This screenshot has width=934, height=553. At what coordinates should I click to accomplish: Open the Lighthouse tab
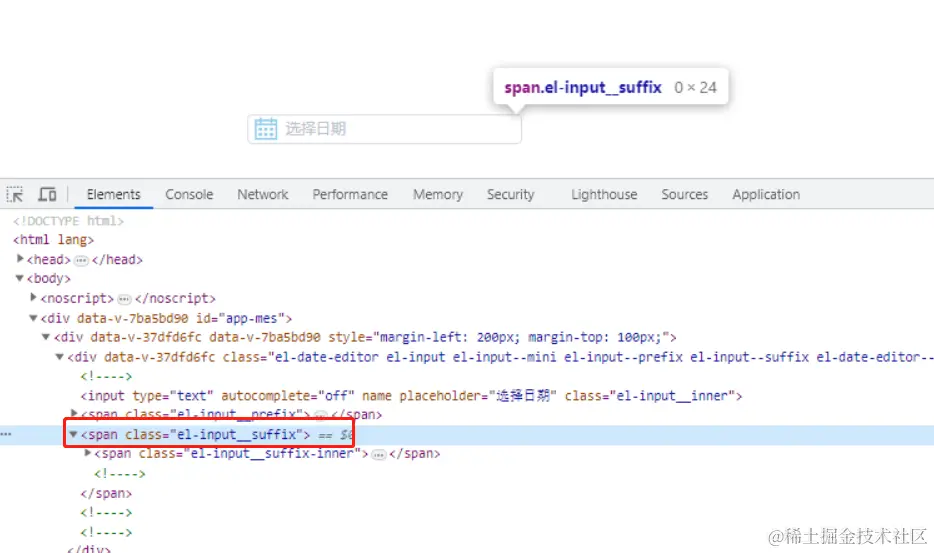click(x=604, y=194)
